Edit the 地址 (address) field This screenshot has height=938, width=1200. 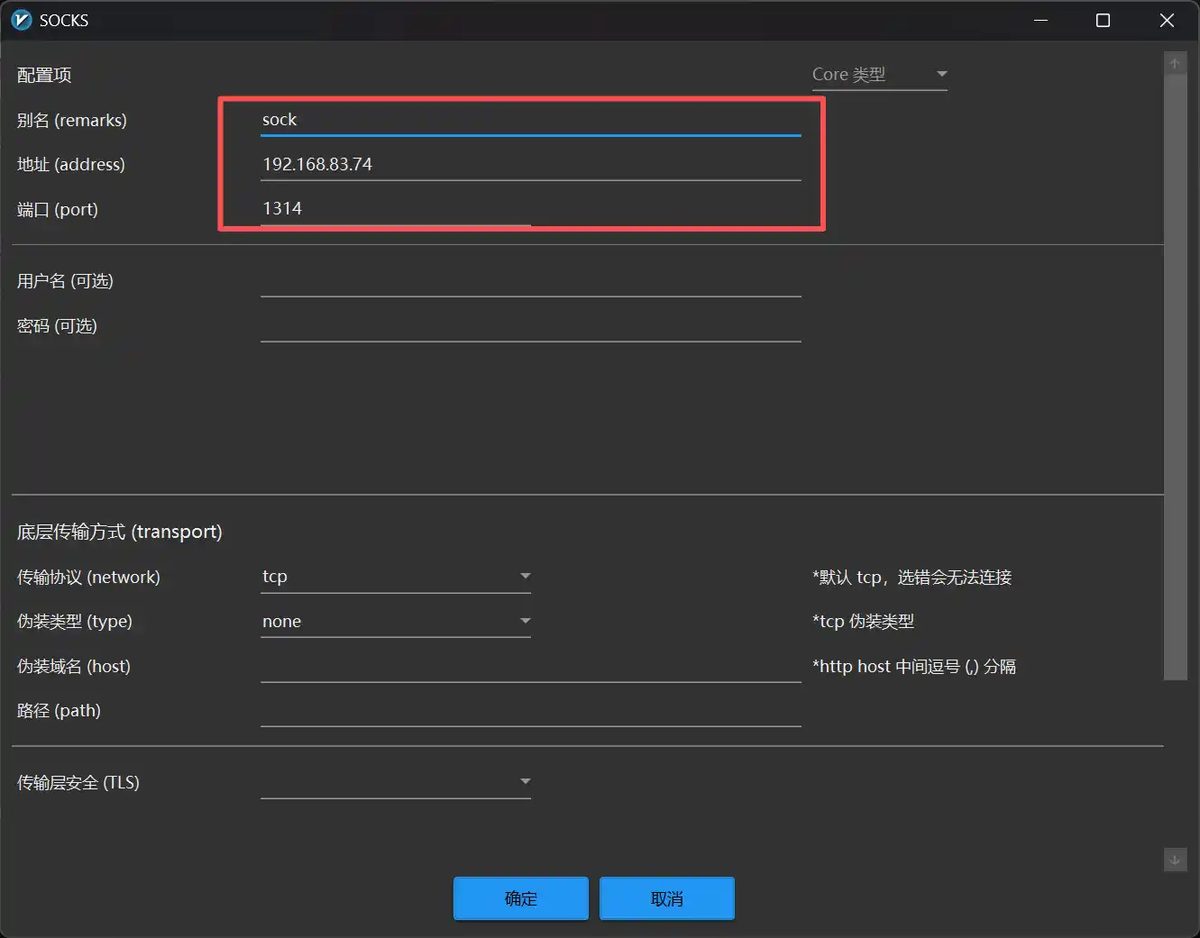tap(531, 165)
